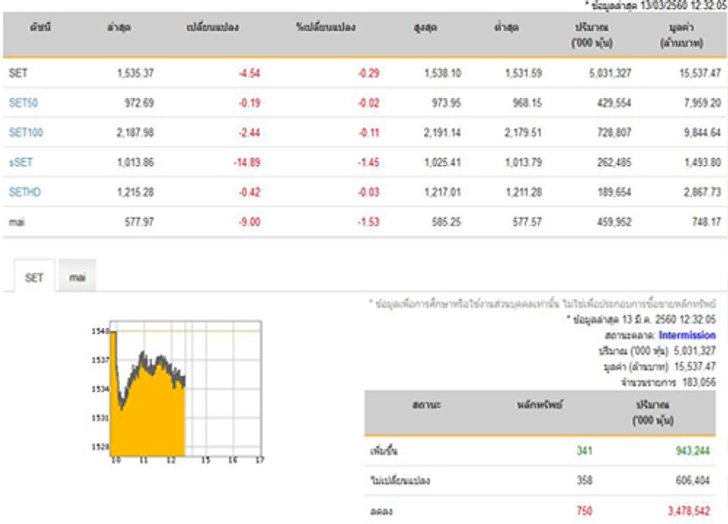Click SET high value 1,538.10

(442, 73)
